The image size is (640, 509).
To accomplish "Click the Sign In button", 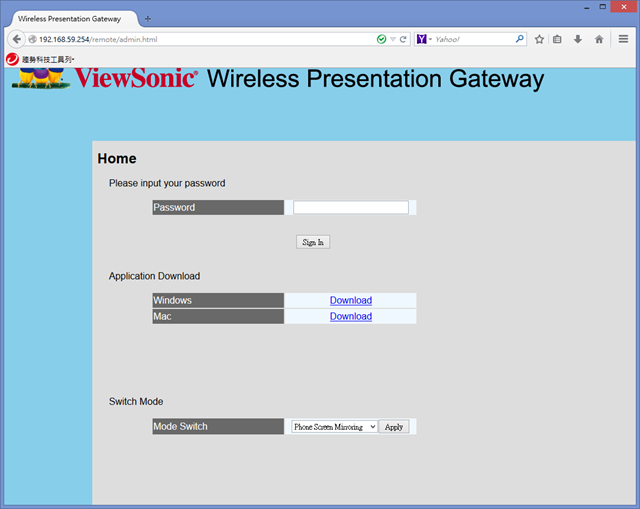I will (x=313, y=242).
